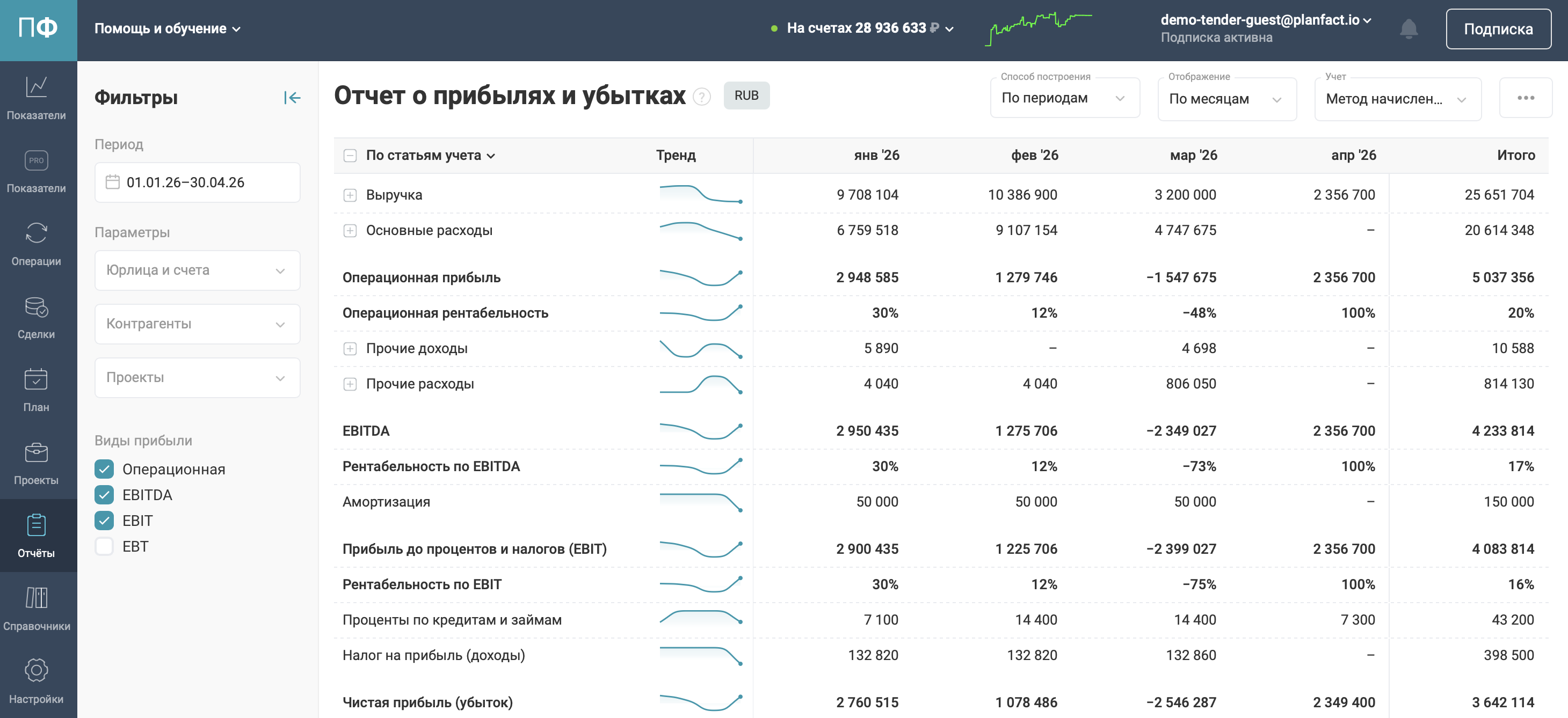
Task: Enable the EBT checkbox
Action: (x=104, y=546)
